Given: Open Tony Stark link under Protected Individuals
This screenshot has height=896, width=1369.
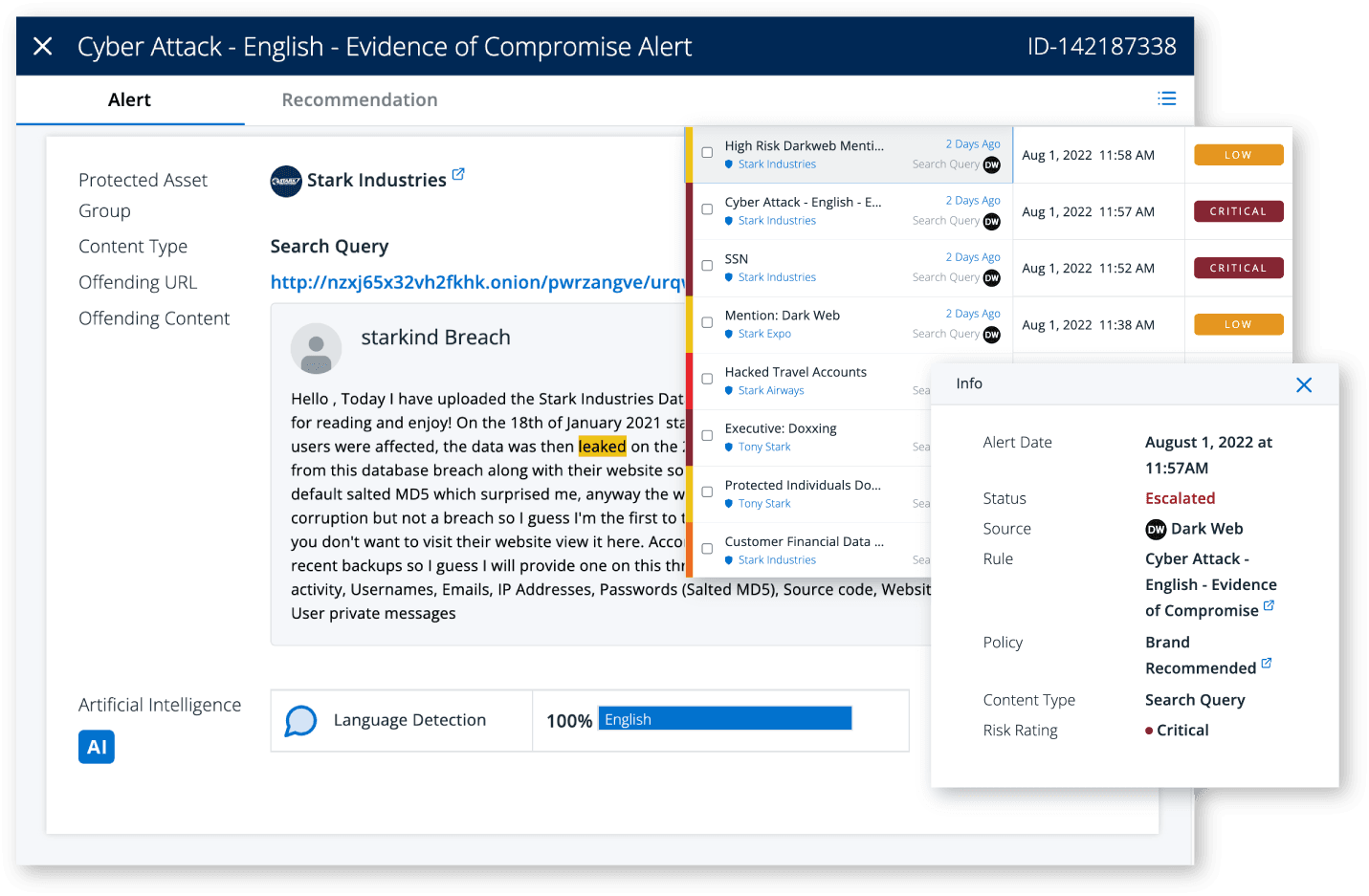Looking at the screenshot, I should click(x=764, y=503).
